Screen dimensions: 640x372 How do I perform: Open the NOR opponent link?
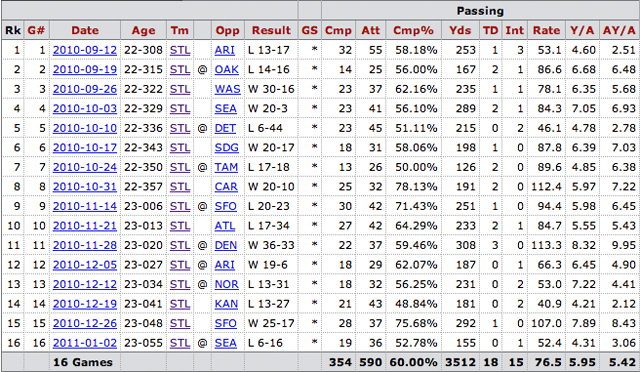[x=227, y=285]
